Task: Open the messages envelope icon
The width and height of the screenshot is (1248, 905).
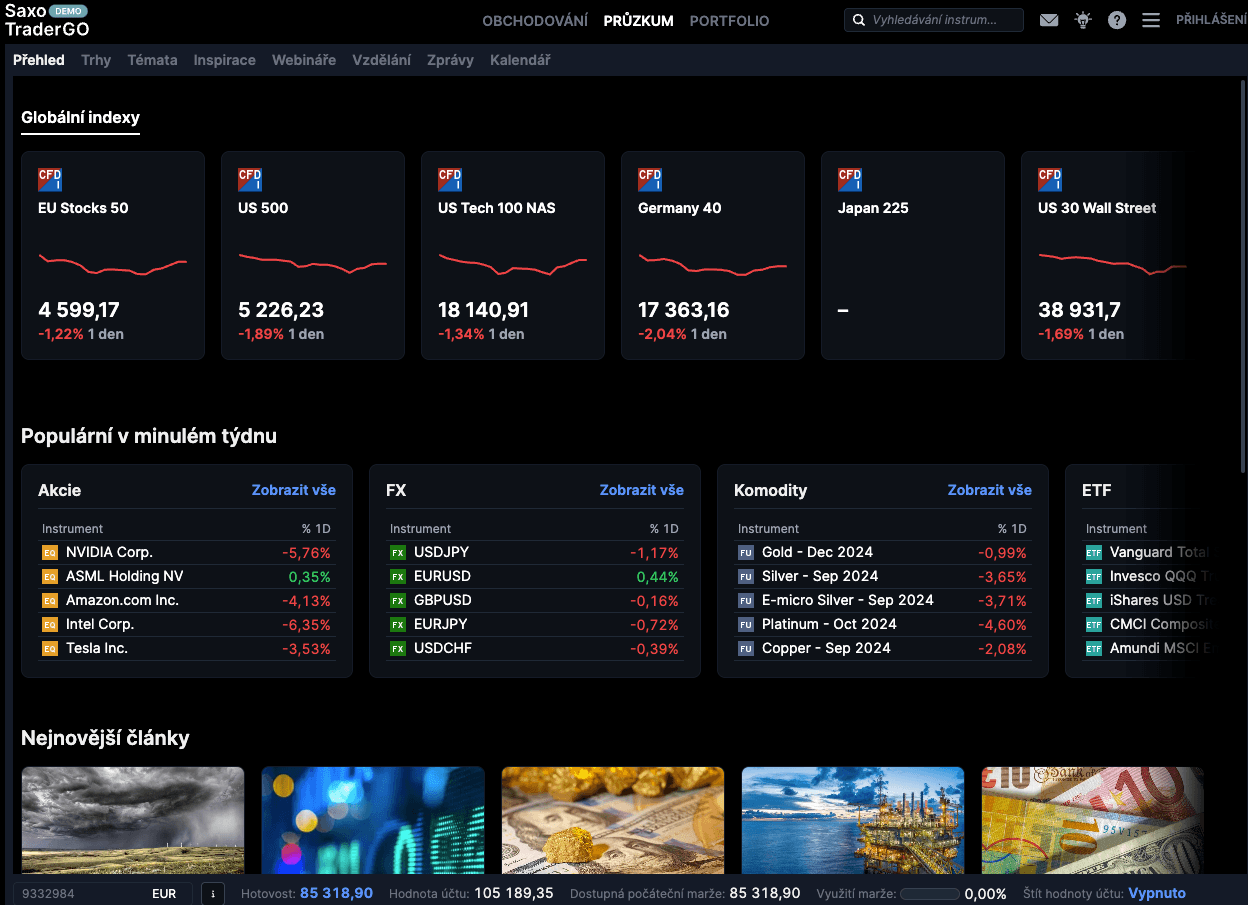Action: (x=1049, y=20)
